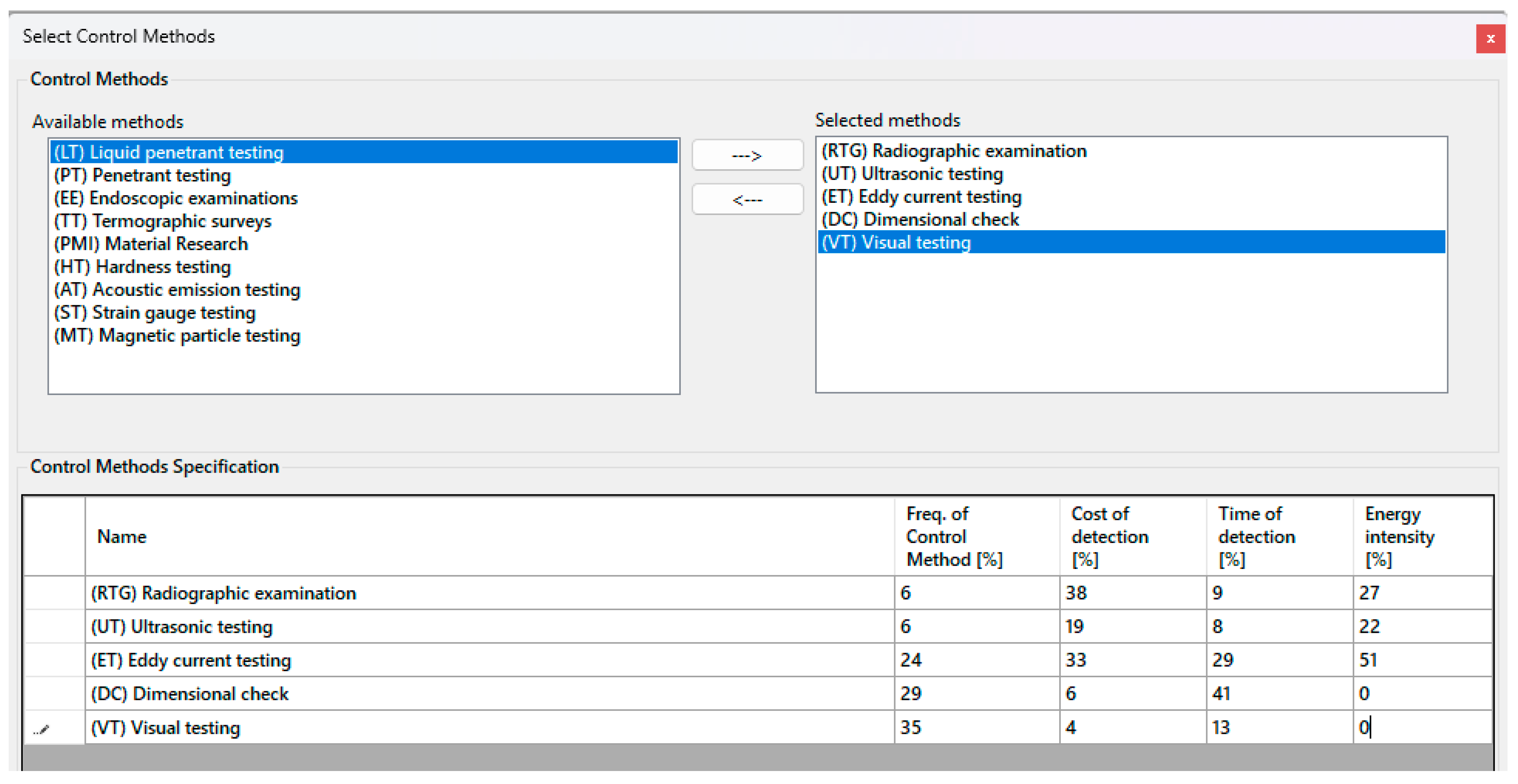
Task: Pick Hardness testing in available methods
Action: pos(143,267)
